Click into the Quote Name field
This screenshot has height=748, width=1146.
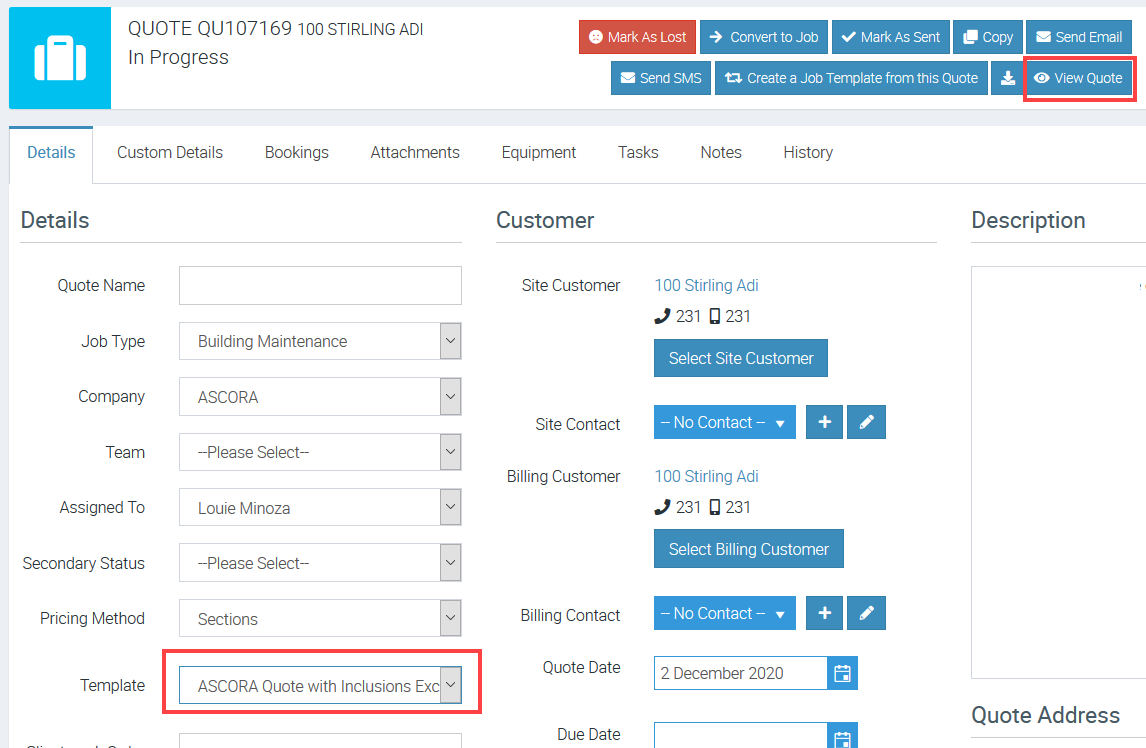coord(320,285)
